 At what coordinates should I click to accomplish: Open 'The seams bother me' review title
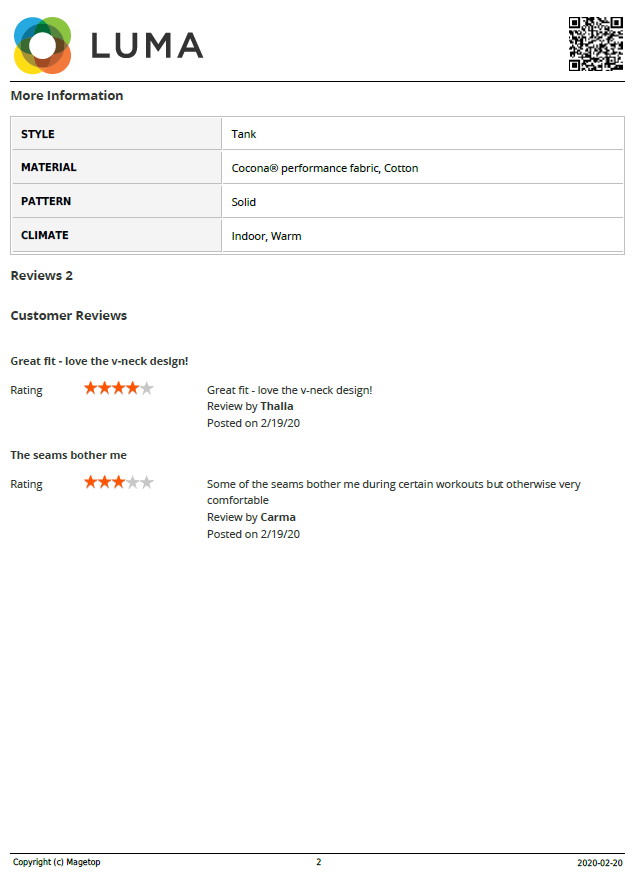point(68,455)
